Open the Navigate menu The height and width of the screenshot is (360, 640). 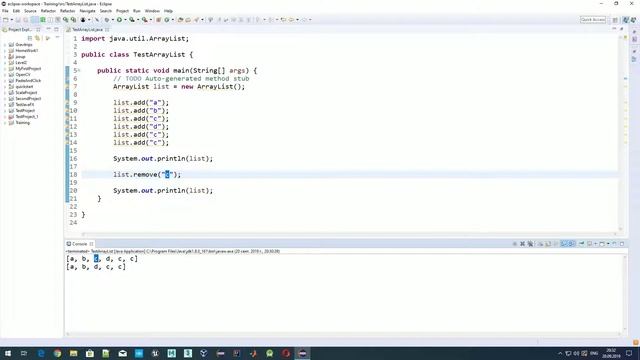(87, 11)
